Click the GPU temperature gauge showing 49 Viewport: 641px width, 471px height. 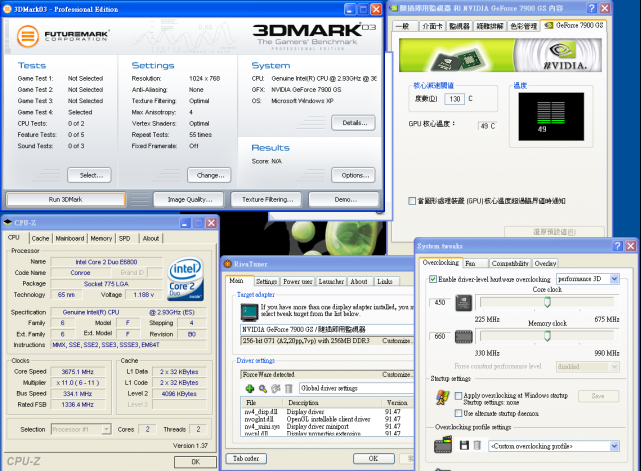tap(551, 117)
